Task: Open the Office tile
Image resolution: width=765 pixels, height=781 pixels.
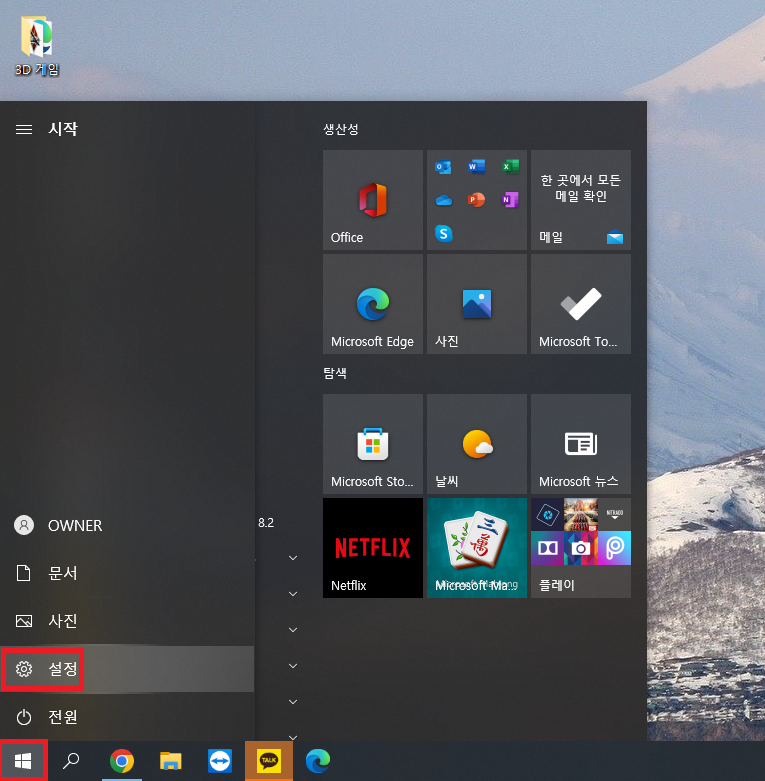Action: 373,200
